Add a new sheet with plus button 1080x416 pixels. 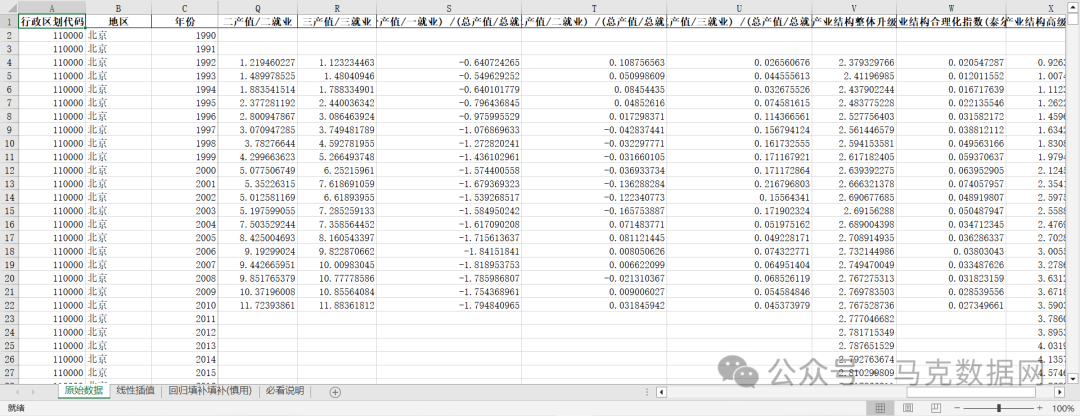335,392
